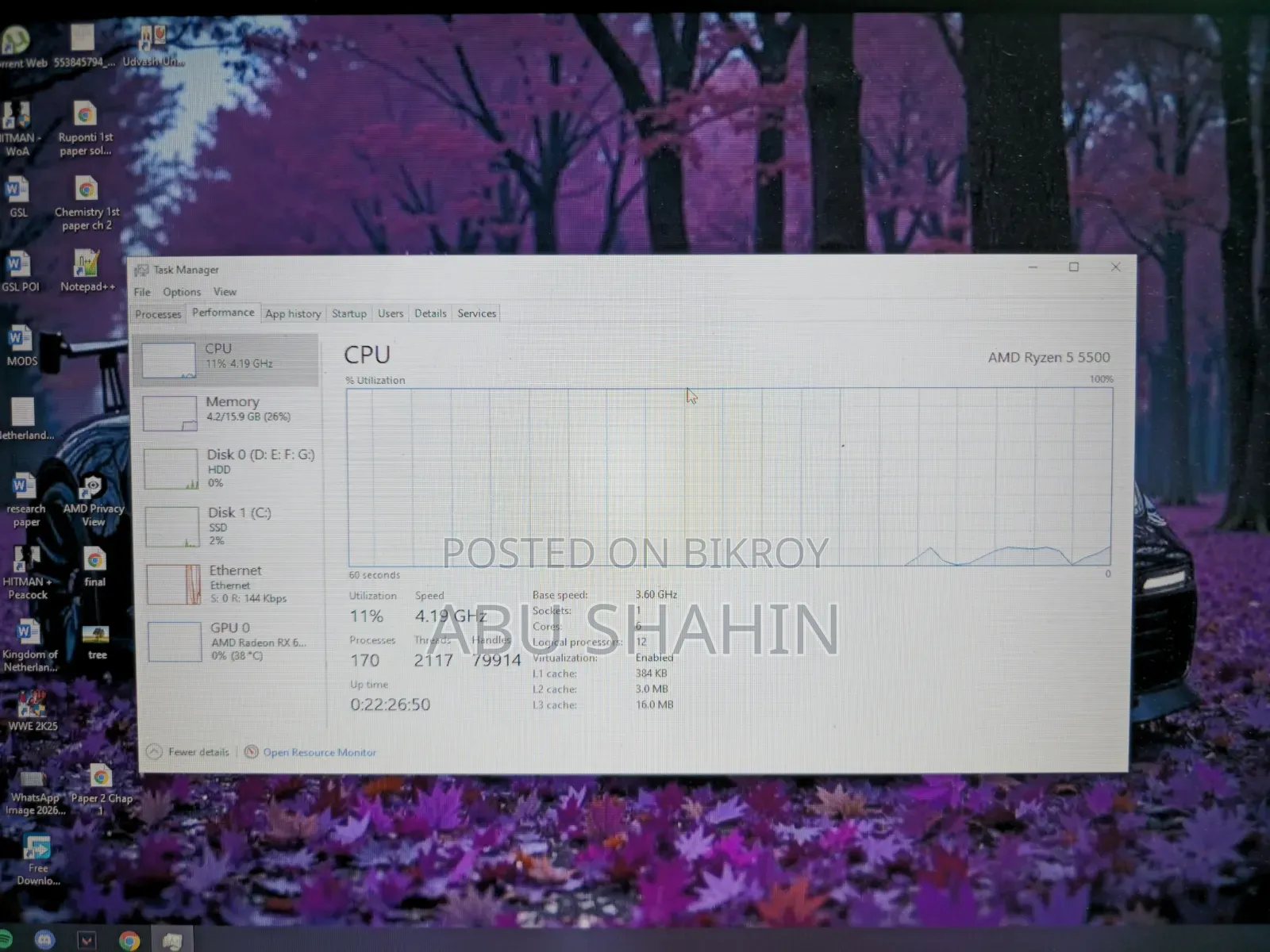The image size is (1270, 952).
Task: Launch WWE 2K25 desktop shortcut
Action: 33,711
